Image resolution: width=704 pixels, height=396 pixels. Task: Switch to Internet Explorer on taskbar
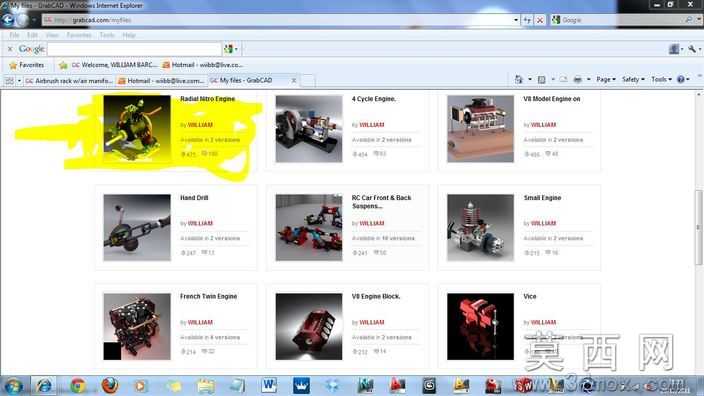coord(44,386)
